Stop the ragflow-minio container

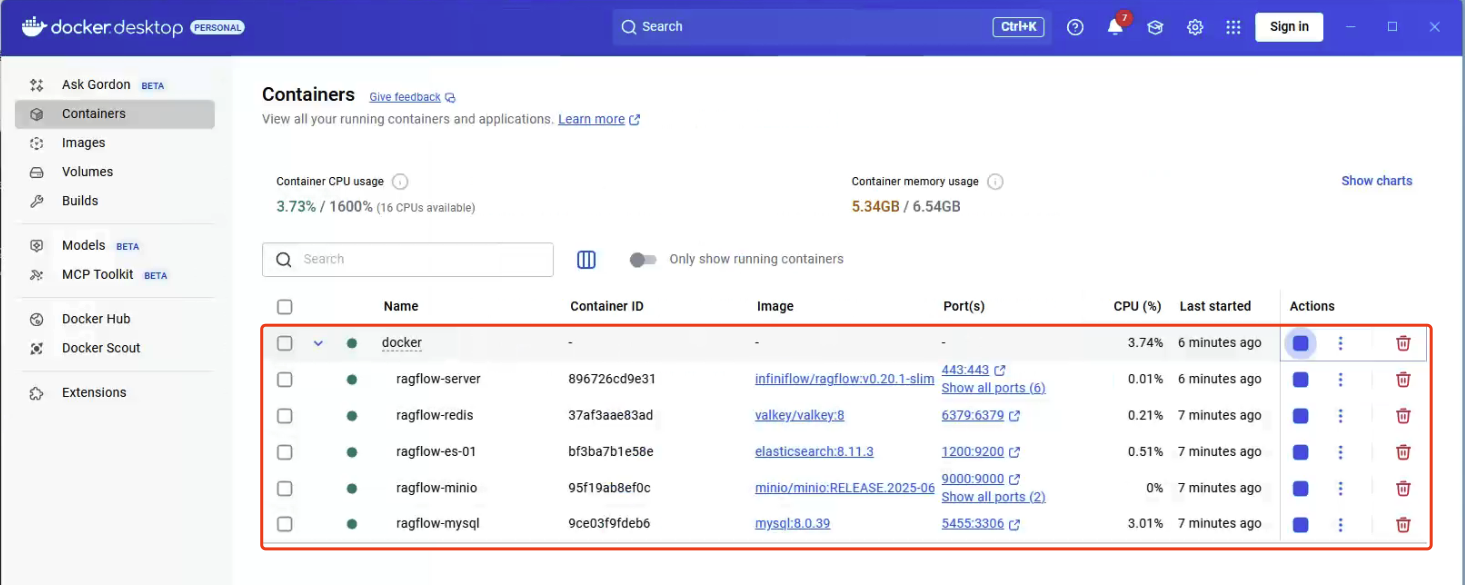pos(1300,489)
